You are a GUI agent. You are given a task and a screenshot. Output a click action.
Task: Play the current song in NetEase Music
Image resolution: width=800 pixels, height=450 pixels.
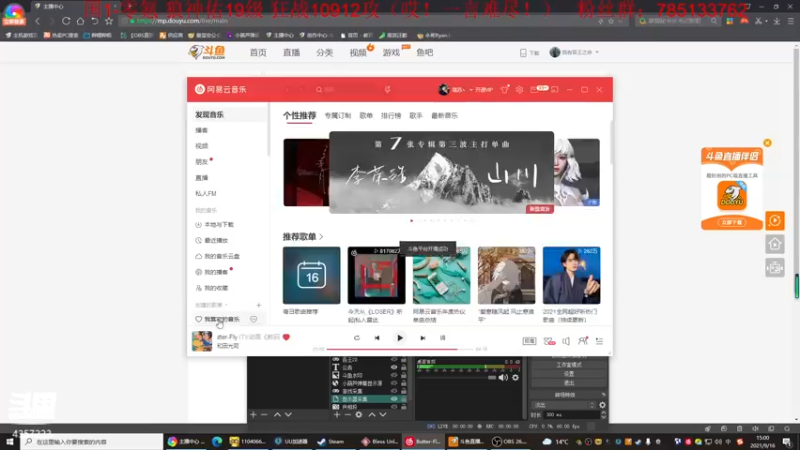(x=399, y=338)
